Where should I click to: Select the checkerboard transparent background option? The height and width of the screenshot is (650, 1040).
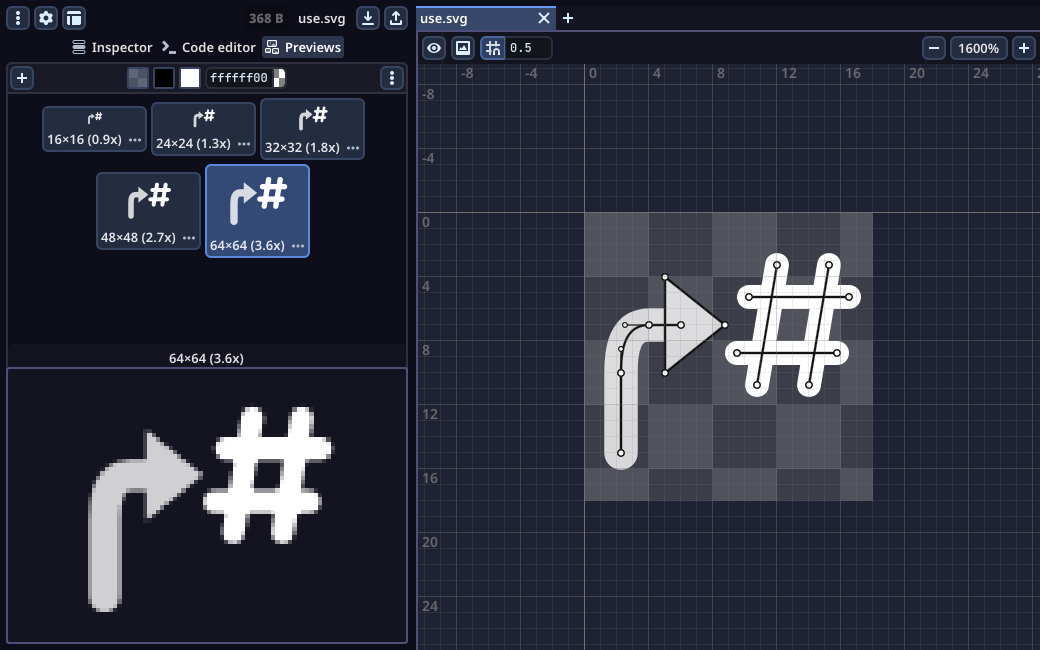138,78
